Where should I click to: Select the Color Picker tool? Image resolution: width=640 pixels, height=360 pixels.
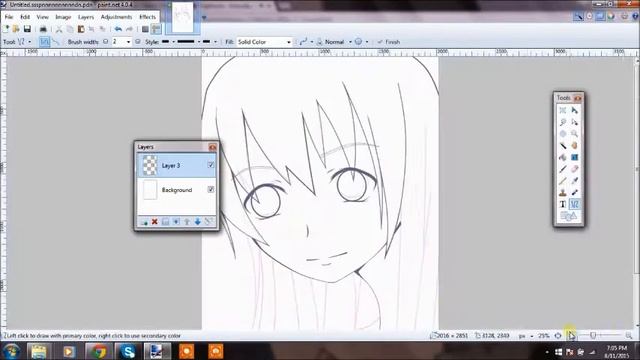point(574,181)
